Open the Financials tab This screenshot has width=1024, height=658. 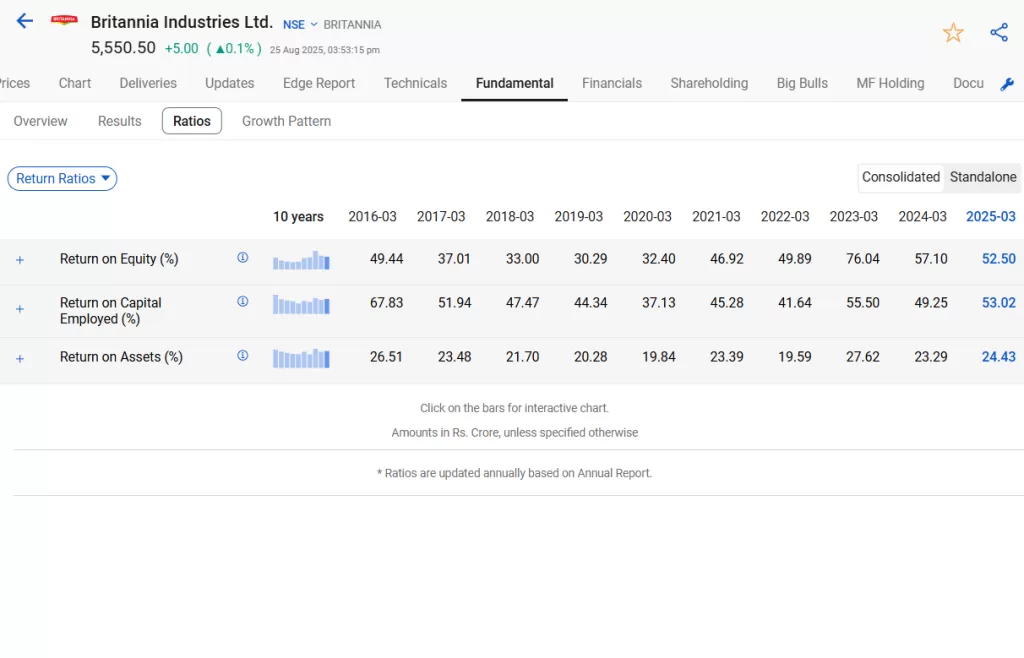click(x=612, y=84)
